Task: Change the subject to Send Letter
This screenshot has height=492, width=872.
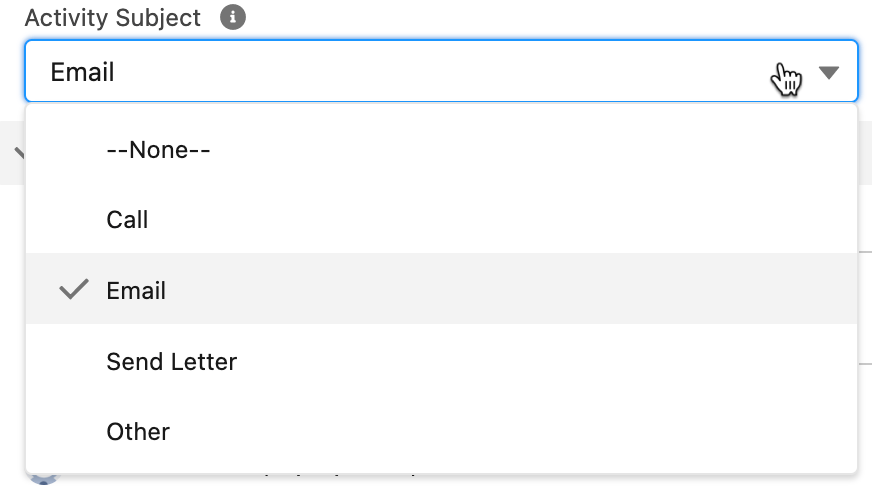Action: pos(171,361)
